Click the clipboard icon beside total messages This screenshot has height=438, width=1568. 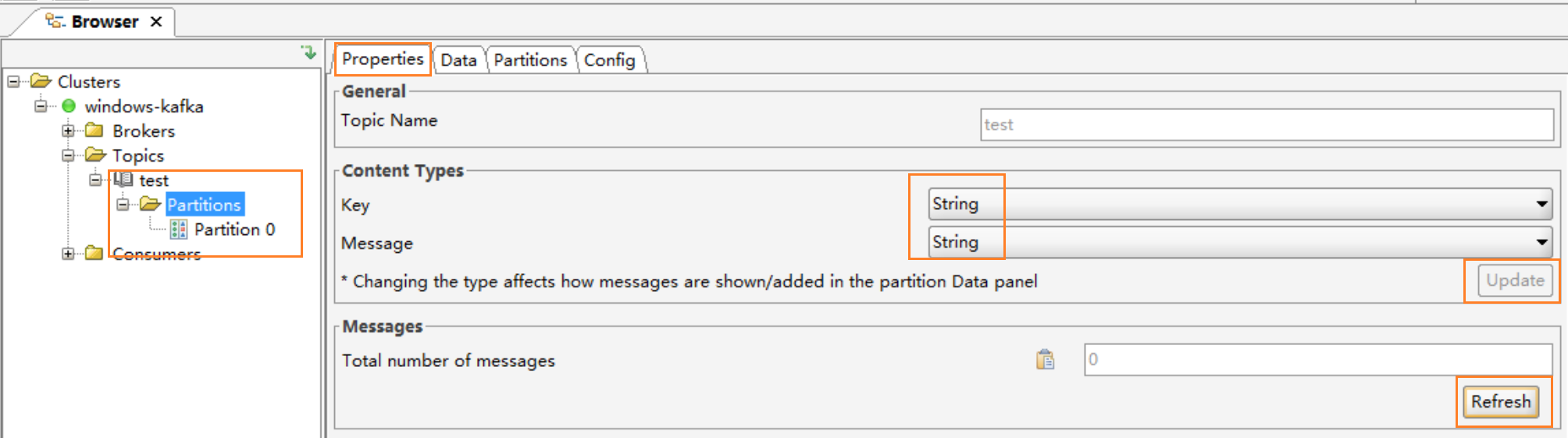click(1045, 359)
